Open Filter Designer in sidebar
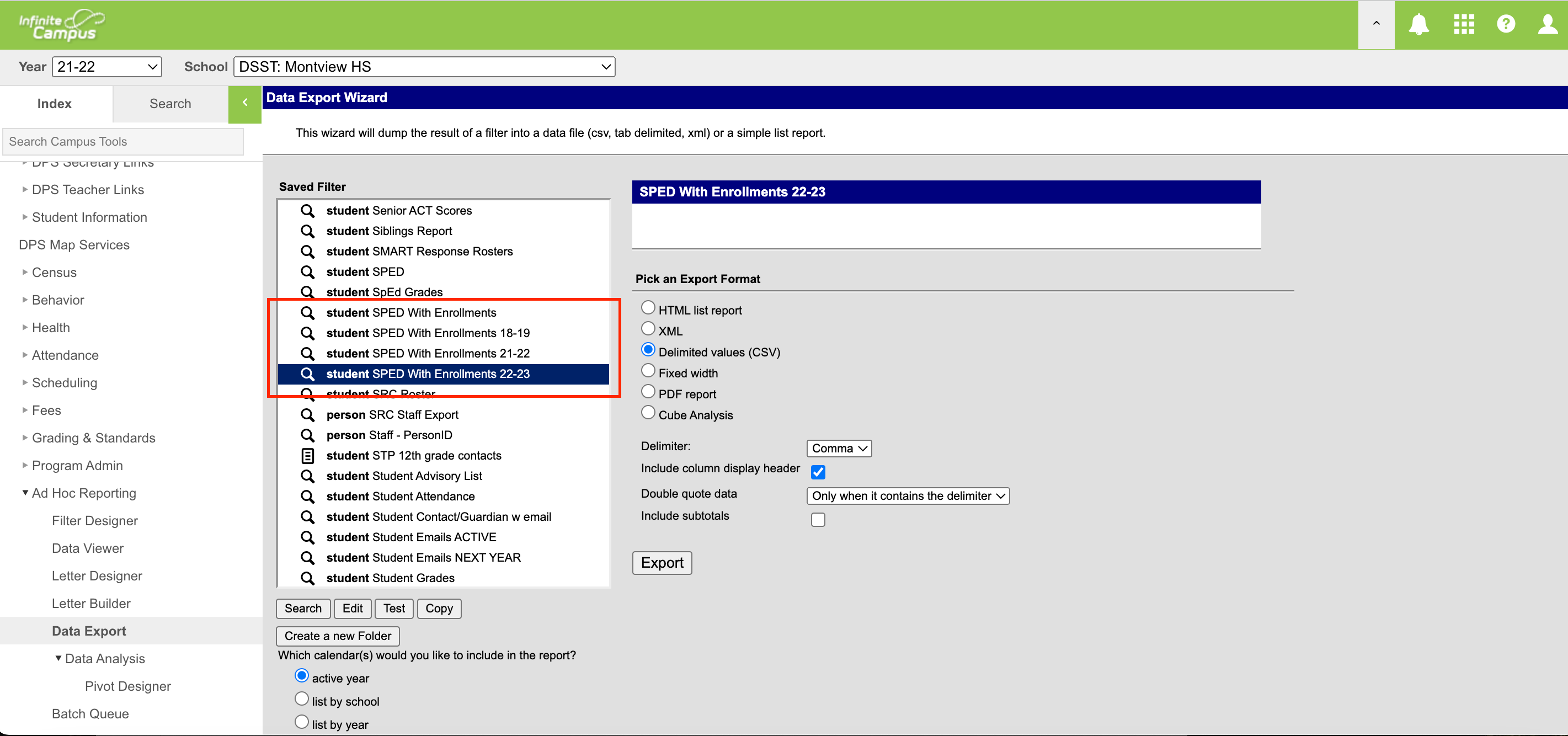The image size is (1568, 736). coord(95,521)
